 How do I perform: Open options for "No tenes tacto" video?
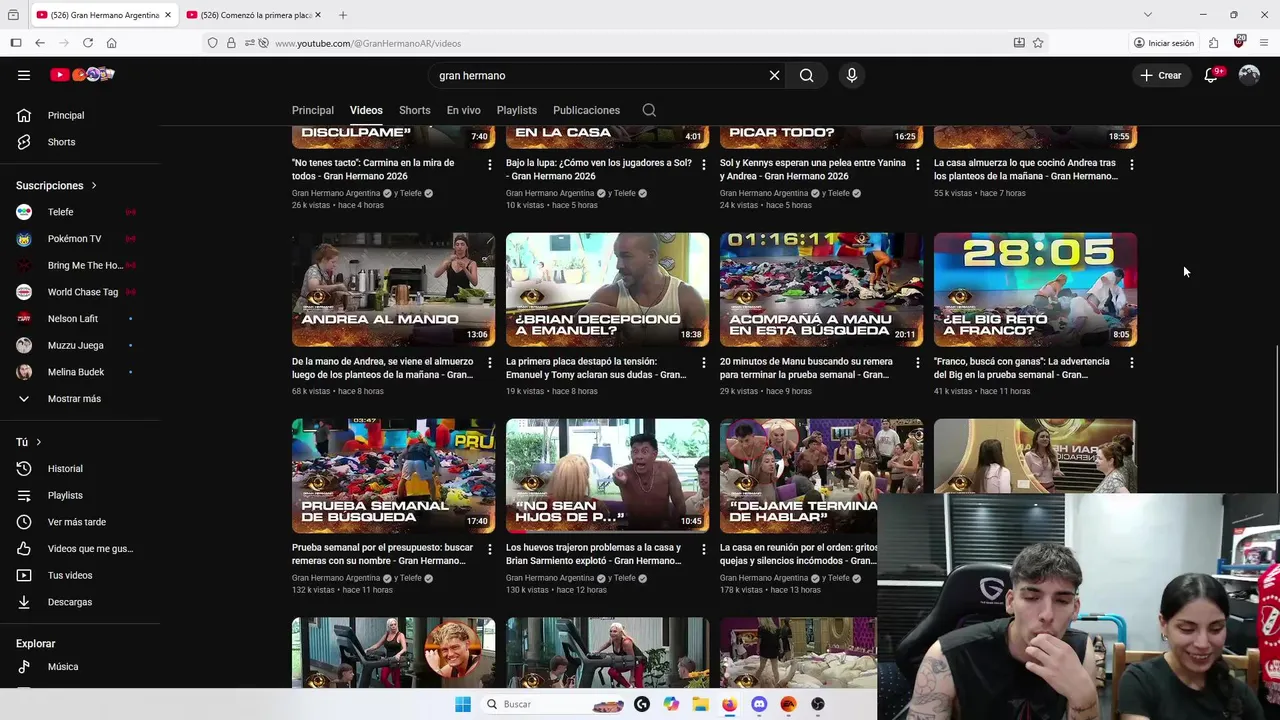489,164
